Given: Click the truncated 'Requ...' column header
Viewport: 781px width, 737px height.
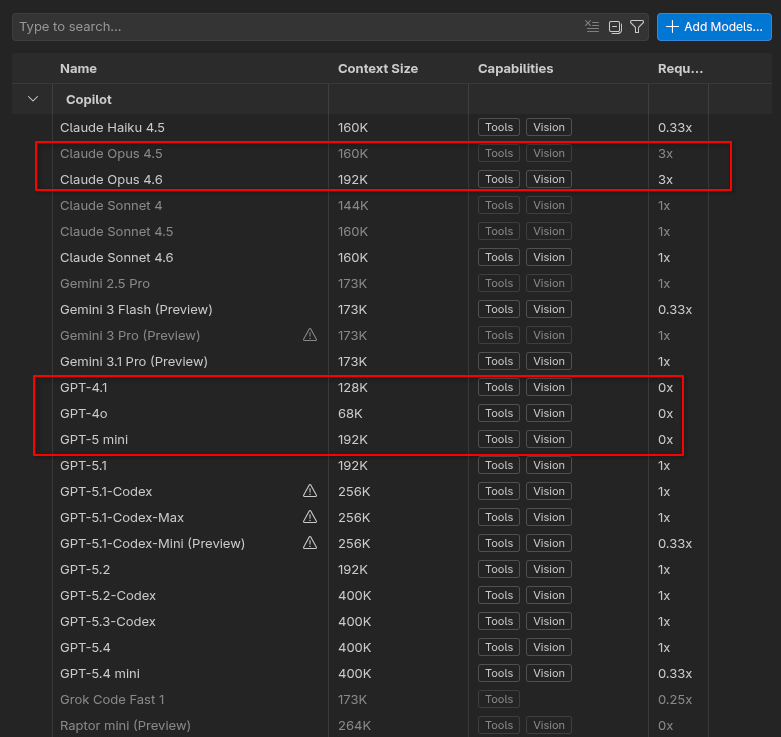Looking at the screenshot, I should pos(680,69).
